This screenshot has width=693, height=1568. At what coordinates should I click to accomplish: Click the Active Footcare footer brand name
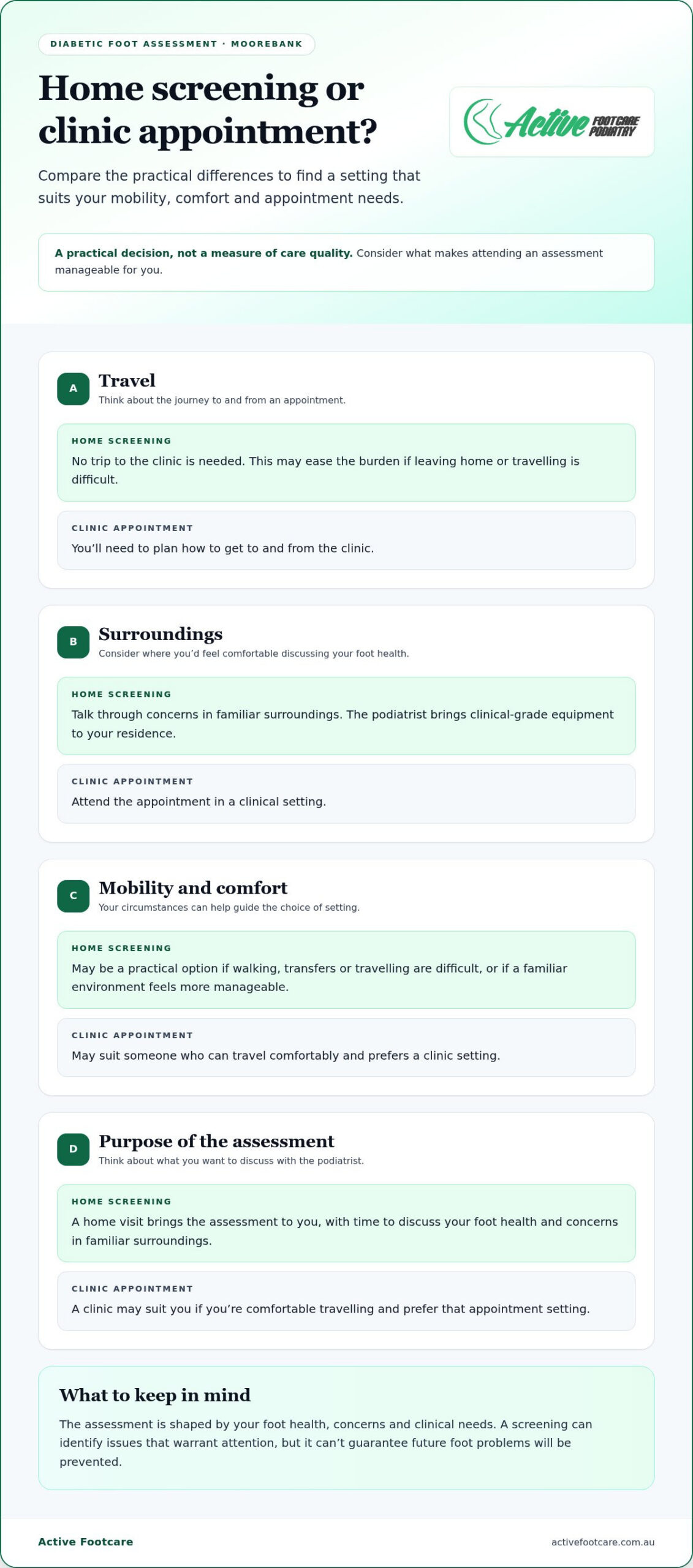(85, 1542)
